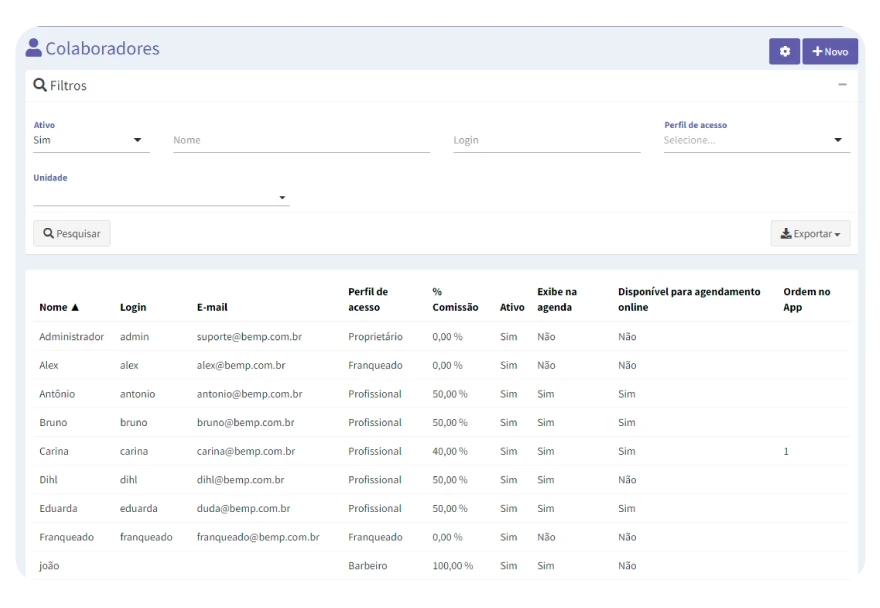Sort table by Nome column header

tap(59, 307)
